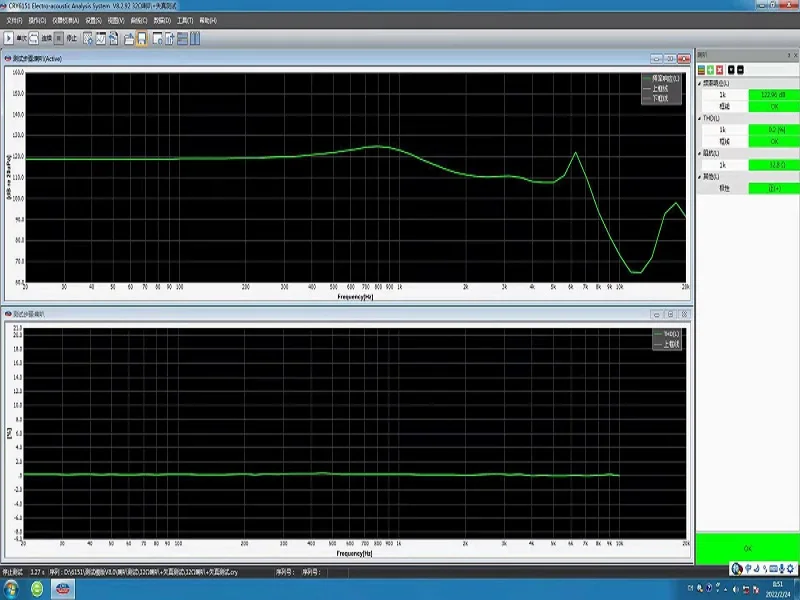
Task: Click the green plus icon in results panel
Action: click(x=711, y=69)
